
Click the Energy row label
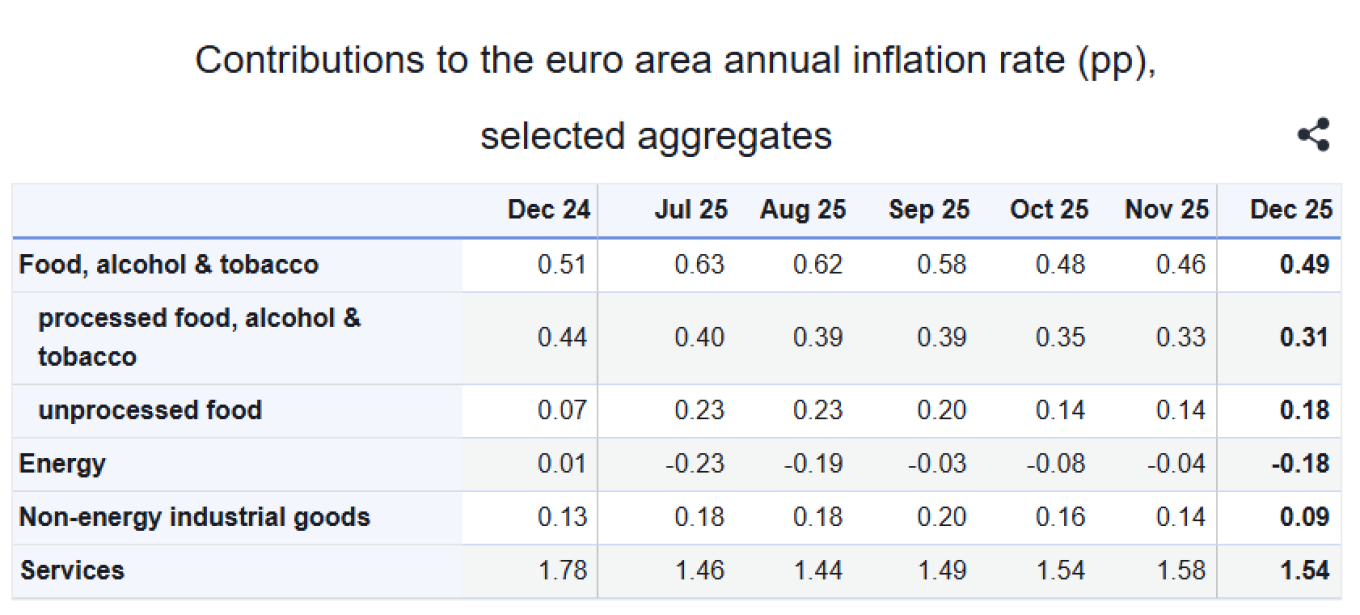[x=62, y=464]
